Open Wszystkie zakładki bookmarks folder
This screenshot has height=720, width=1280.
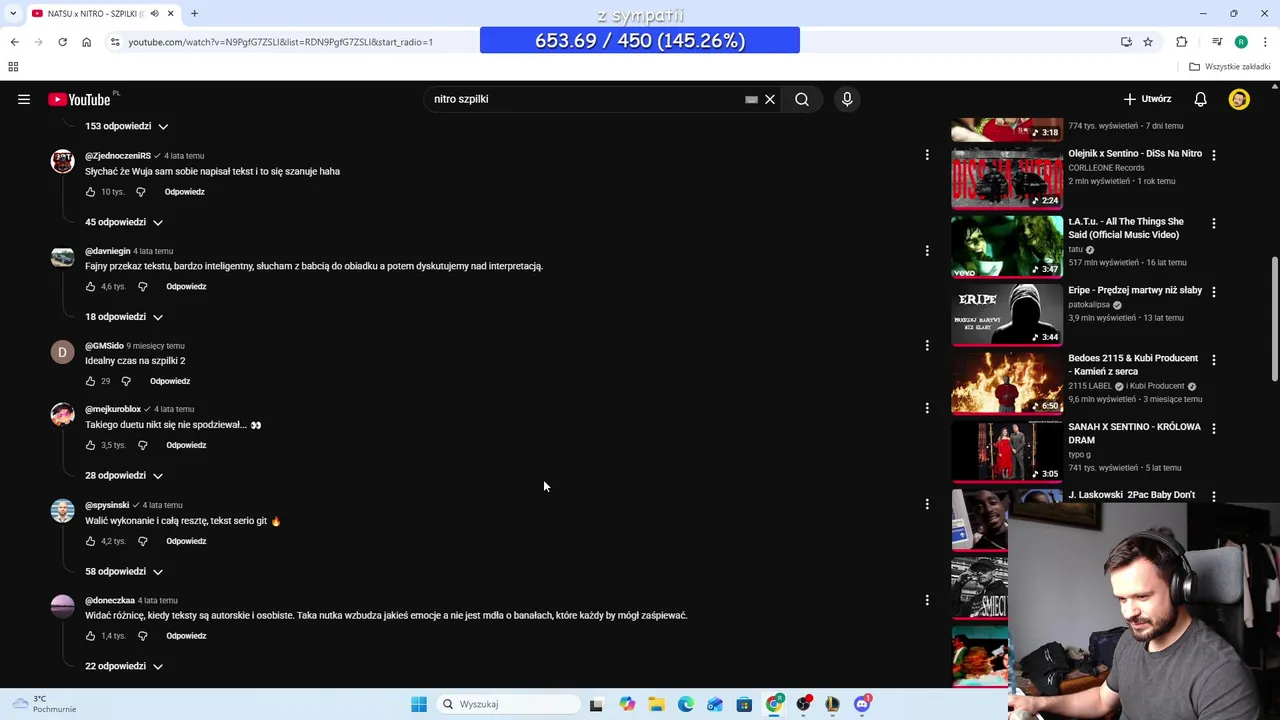1230,67
